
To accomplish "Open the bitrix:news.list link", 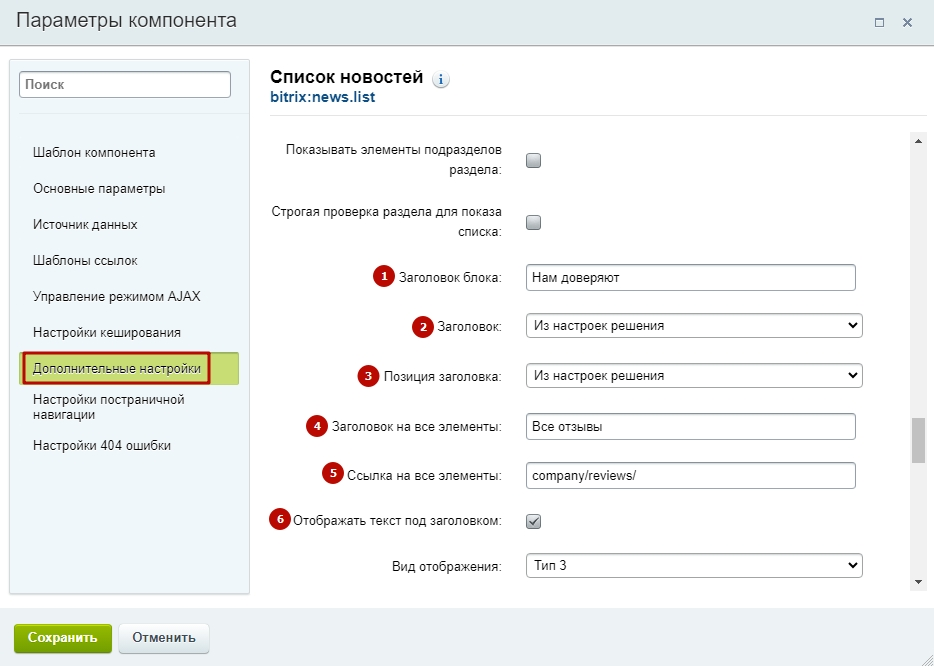I will point(323,97).
